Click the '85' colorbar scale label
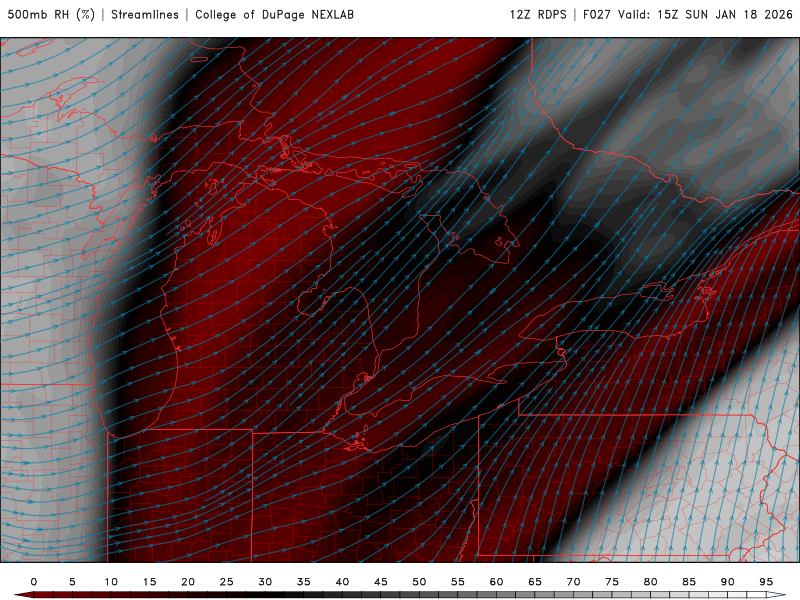Viewport: 800px width, 600px height. (689, 582)
